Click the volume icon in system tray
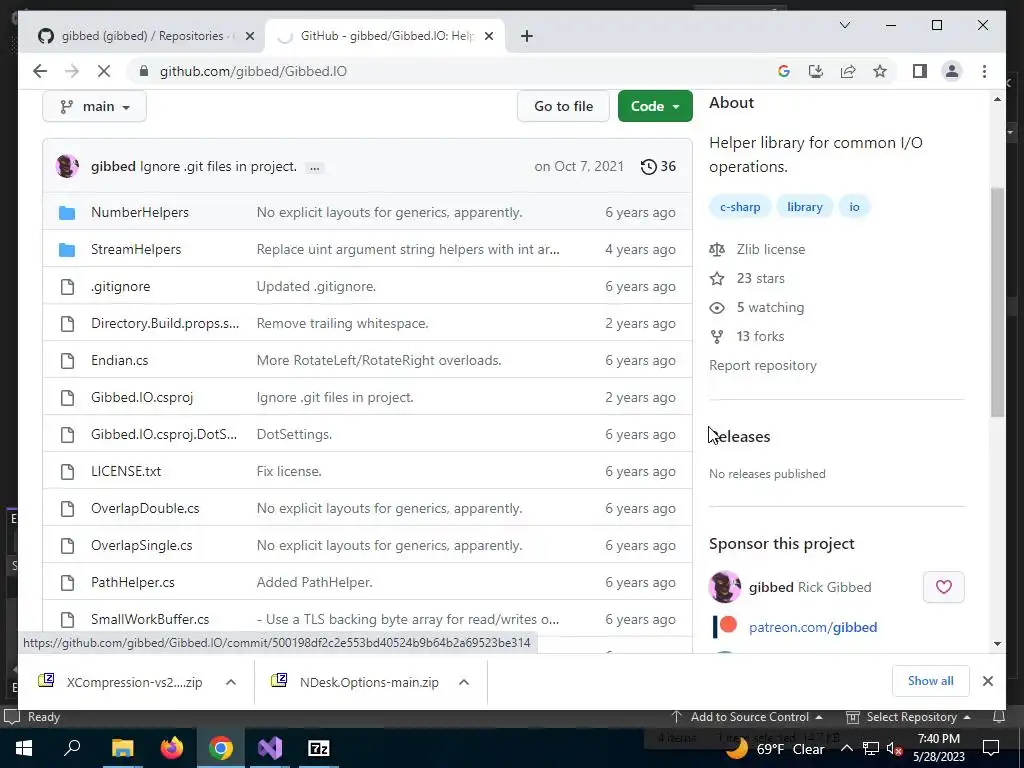Viewport: 1024px width, 768px height. click(894, 748)
